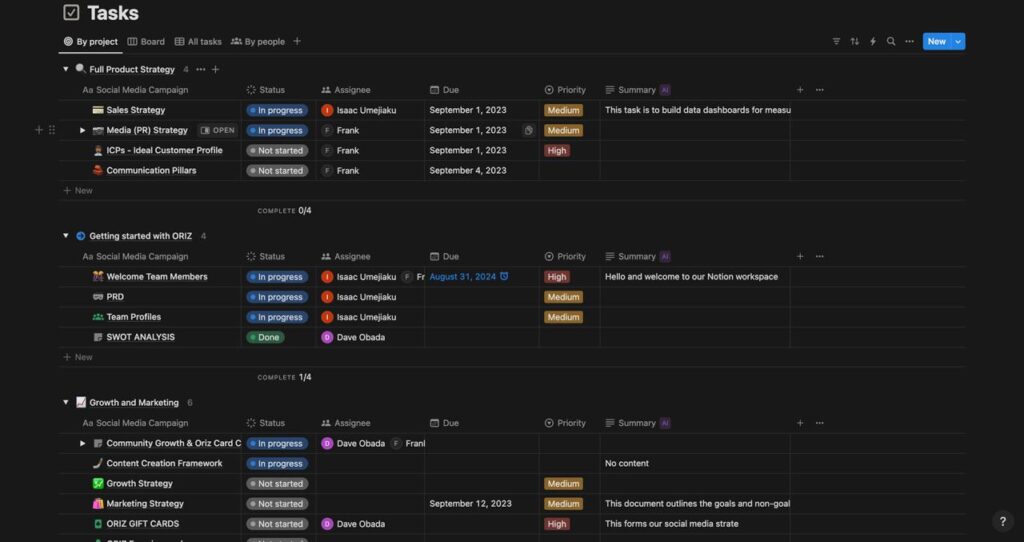Add a property column in the Getting started with ORIZ header
The width and height of the screenshot is (1024, 542).
pos(800,256)
